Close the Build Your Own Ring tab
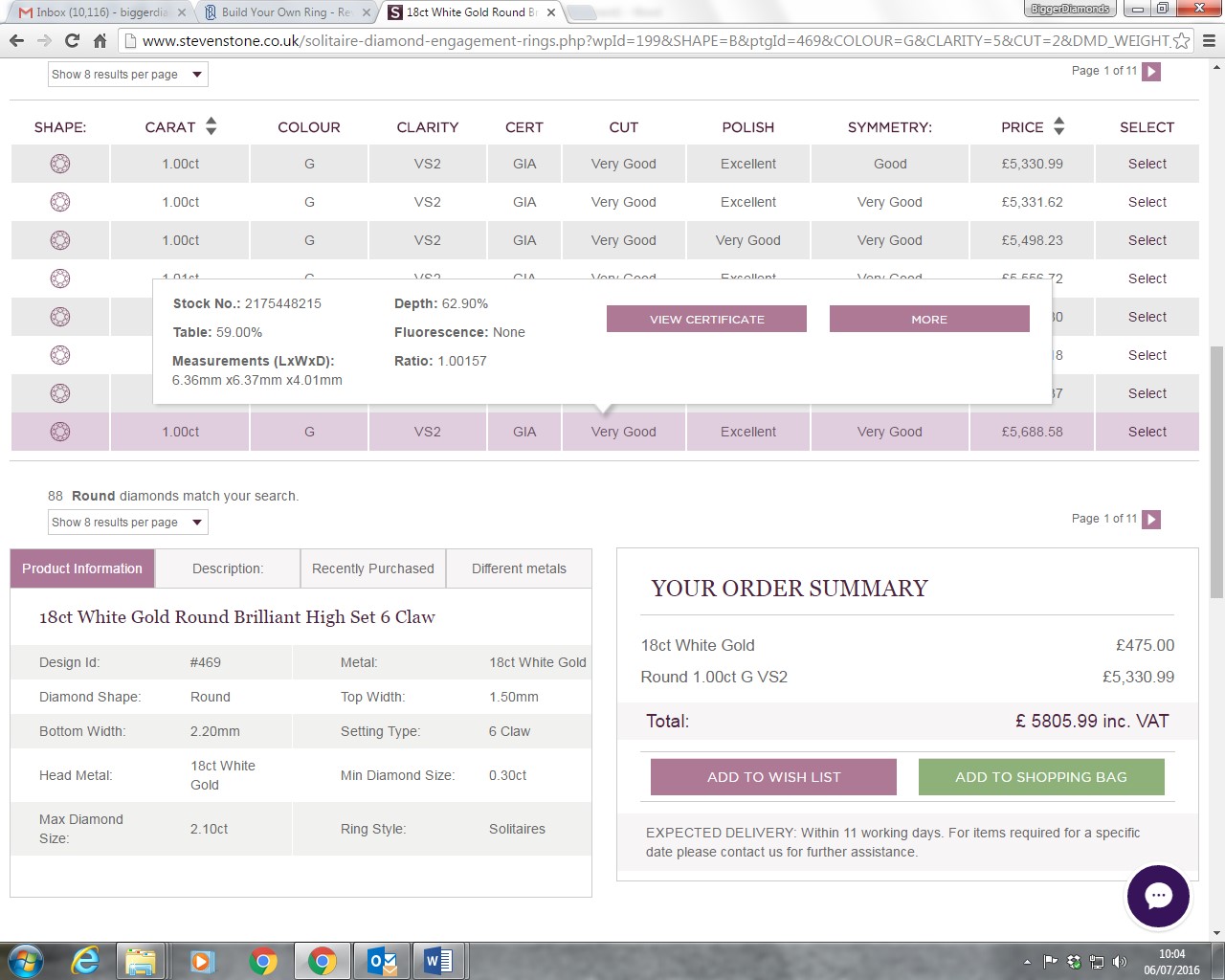The image size is (1225, 980). pos(367,12)
